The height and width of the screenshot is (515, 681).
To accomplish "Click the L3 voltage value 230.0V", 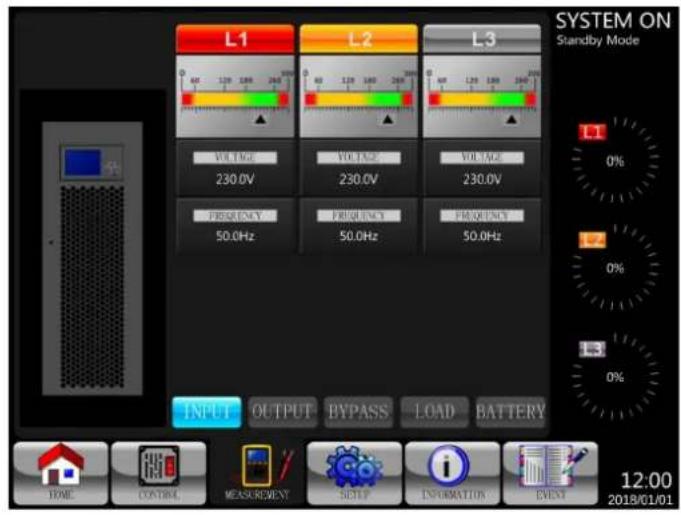I will pos(482,179).
